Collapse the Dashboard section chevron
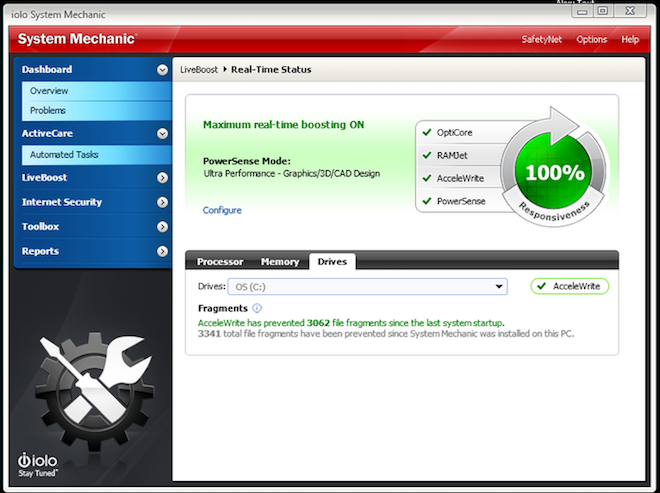Viewport: 660px width, 493px height. pyautogui.click(x=162, y=70)
